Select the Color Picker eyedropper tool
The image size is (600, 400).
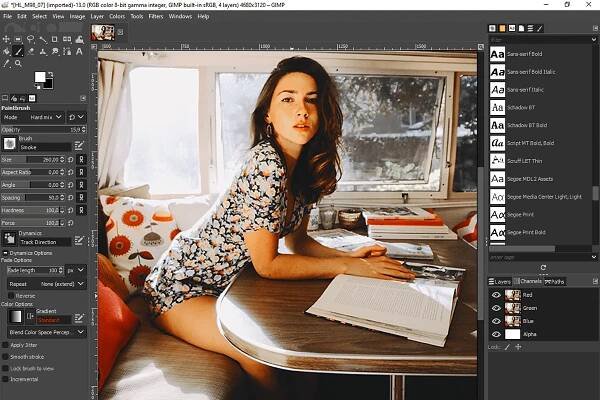(6, 63)
